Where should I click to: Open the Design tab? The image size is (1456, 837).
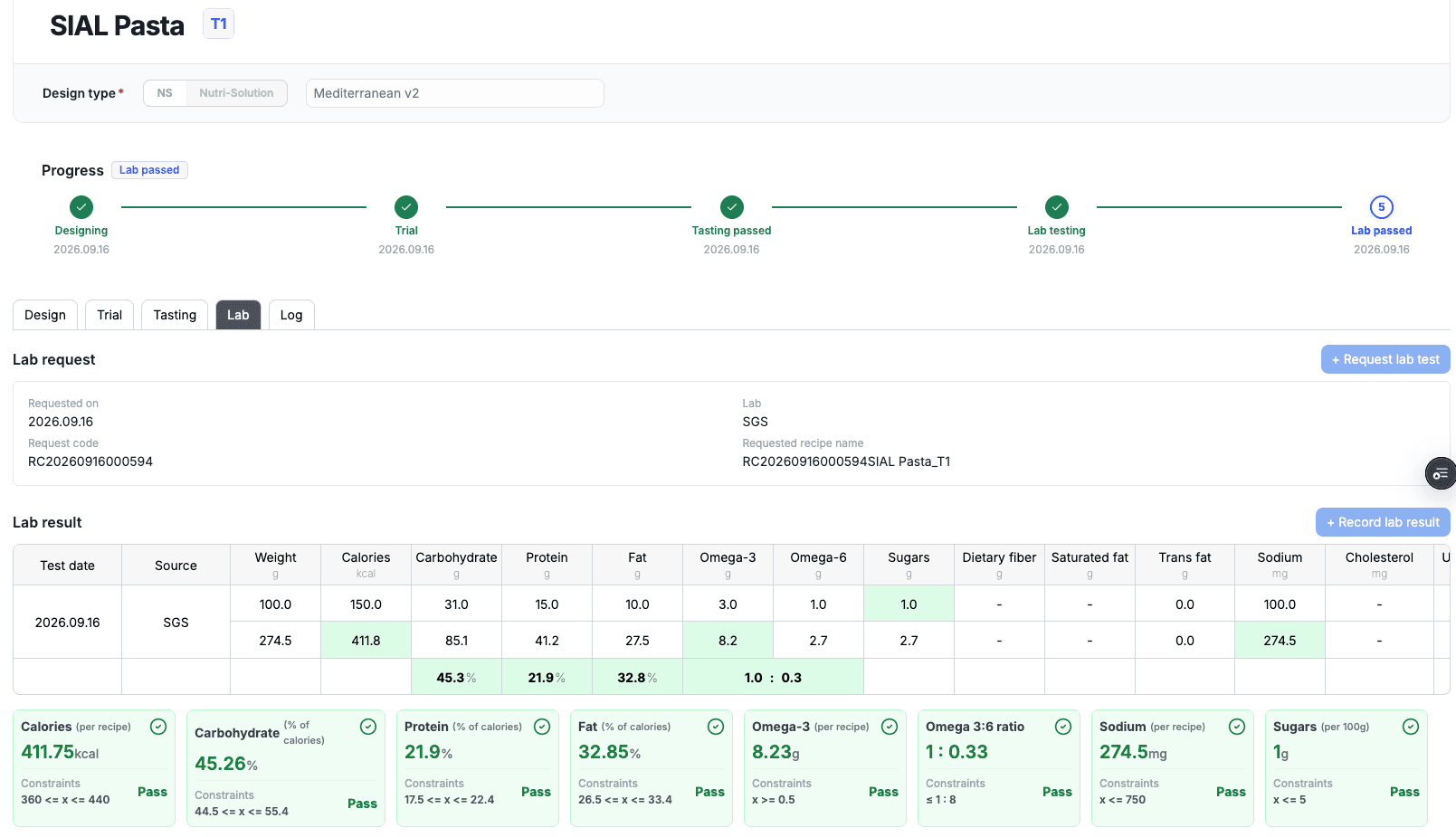tap(45, 315)
